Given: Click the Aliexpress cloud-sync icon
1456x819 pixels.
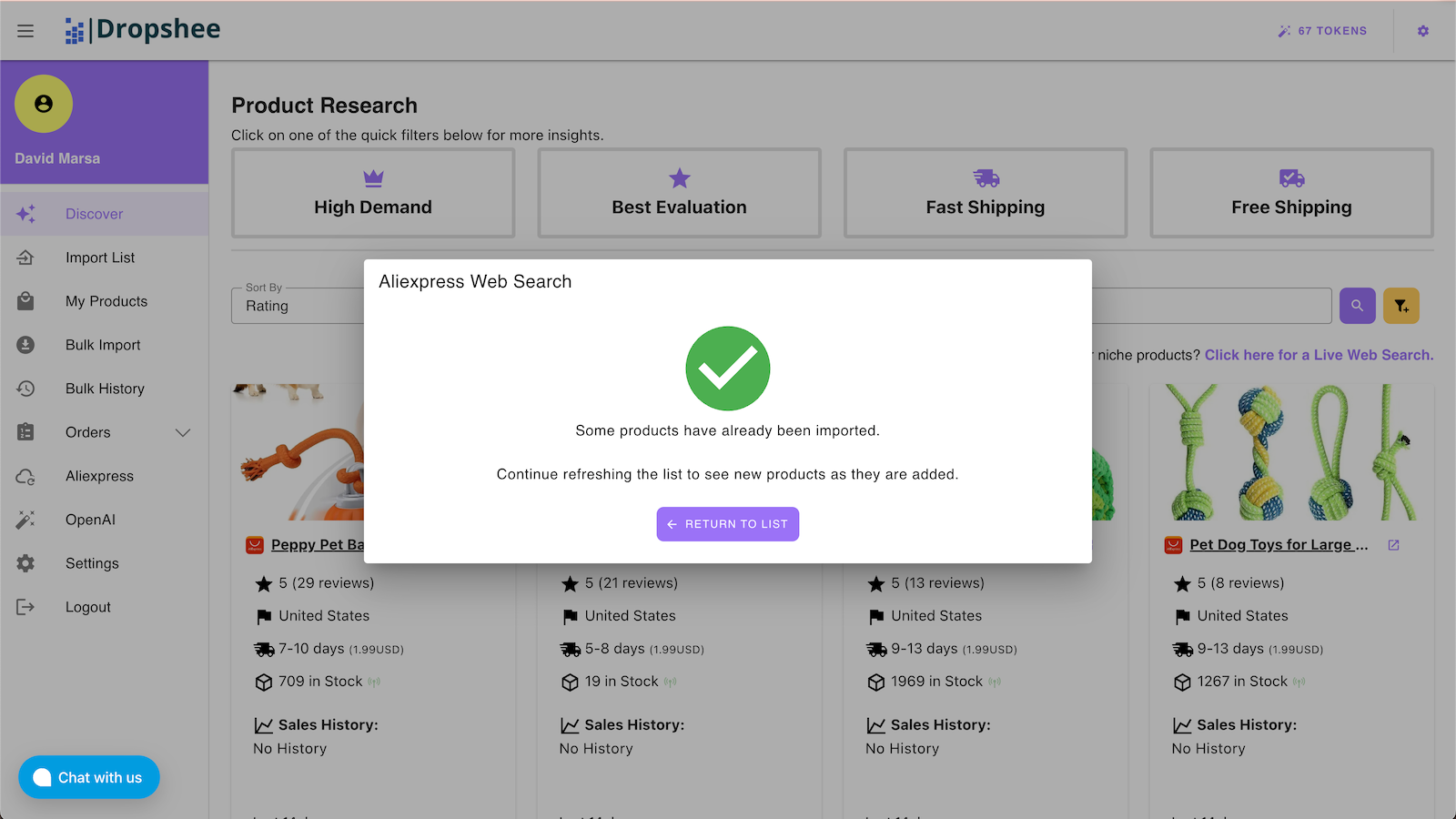Looking at the screenshot, I should point(25,476).
